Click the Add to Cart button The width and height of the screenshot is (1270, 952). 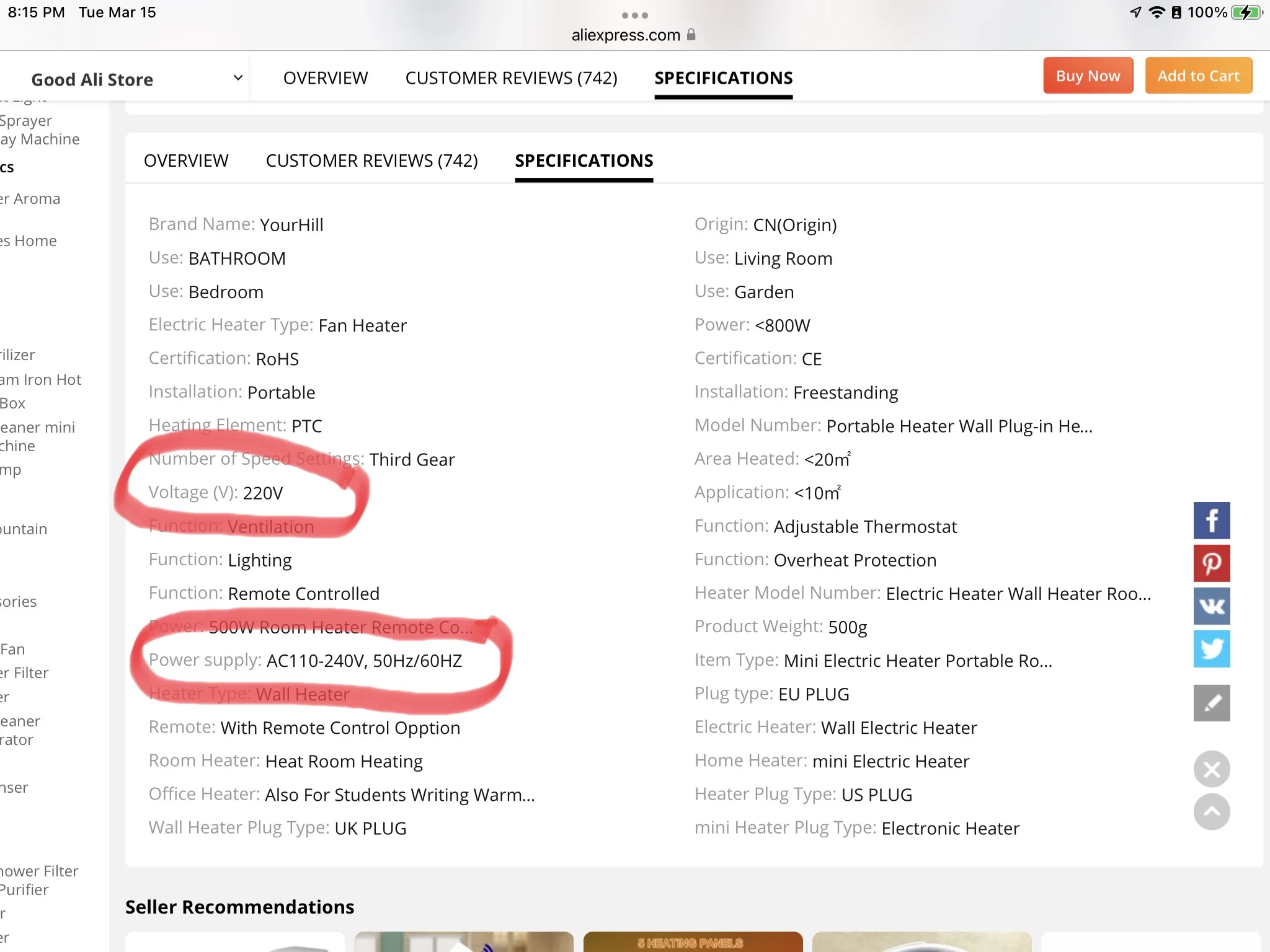[x=1198, y=76]
